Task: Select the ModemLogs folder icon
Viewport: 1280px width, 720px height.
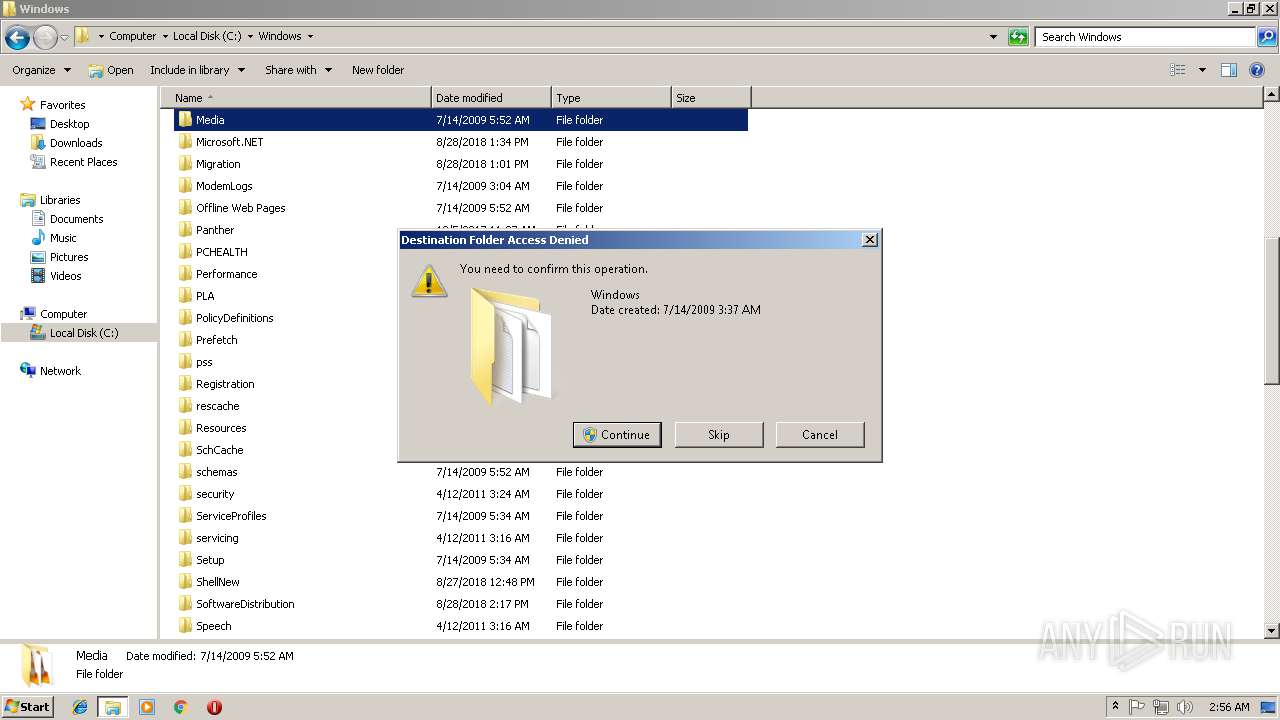Action: 185,186
